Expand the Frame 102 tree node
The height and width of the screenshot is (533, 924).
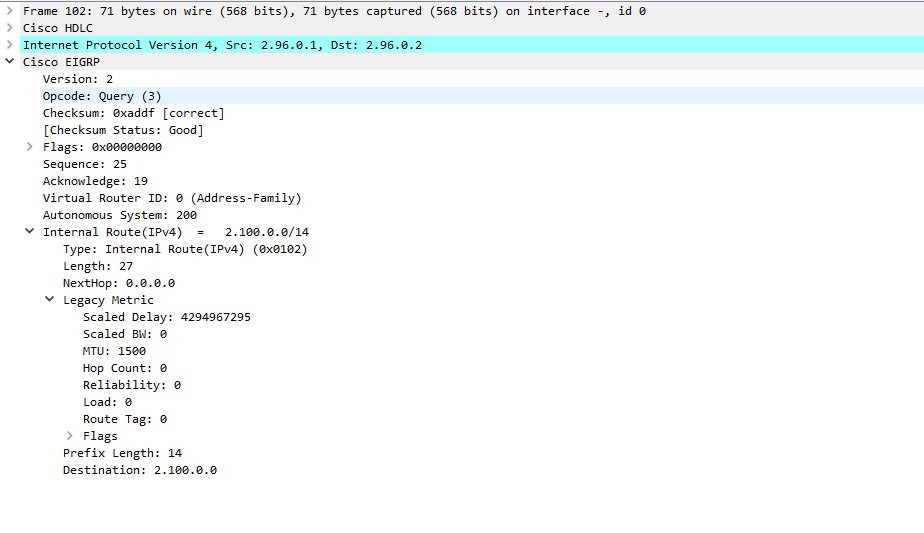tap(9, 11)
